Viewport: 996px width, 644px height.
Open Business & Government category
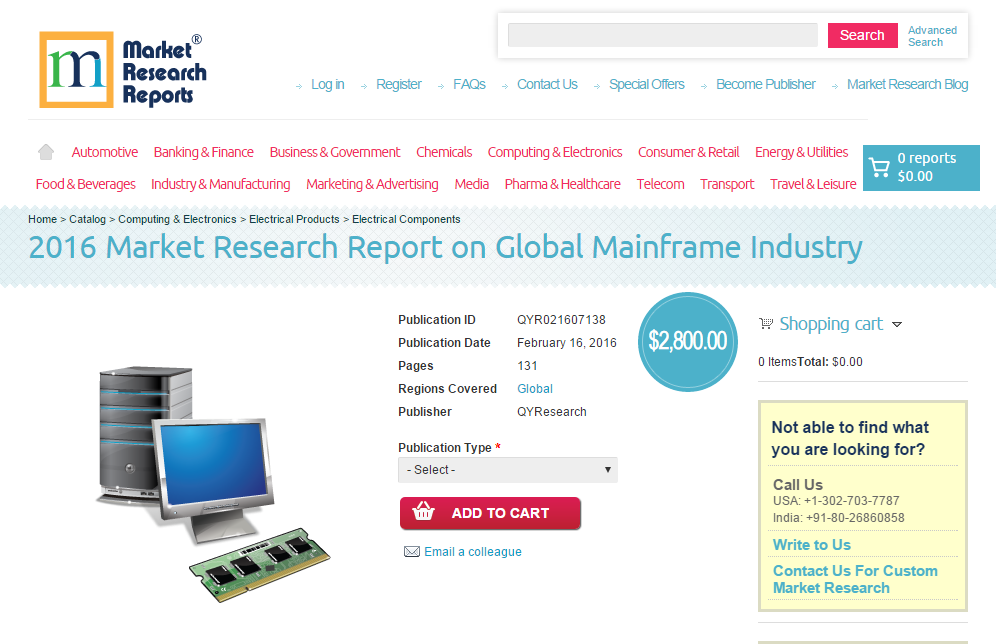pos(335,152)
